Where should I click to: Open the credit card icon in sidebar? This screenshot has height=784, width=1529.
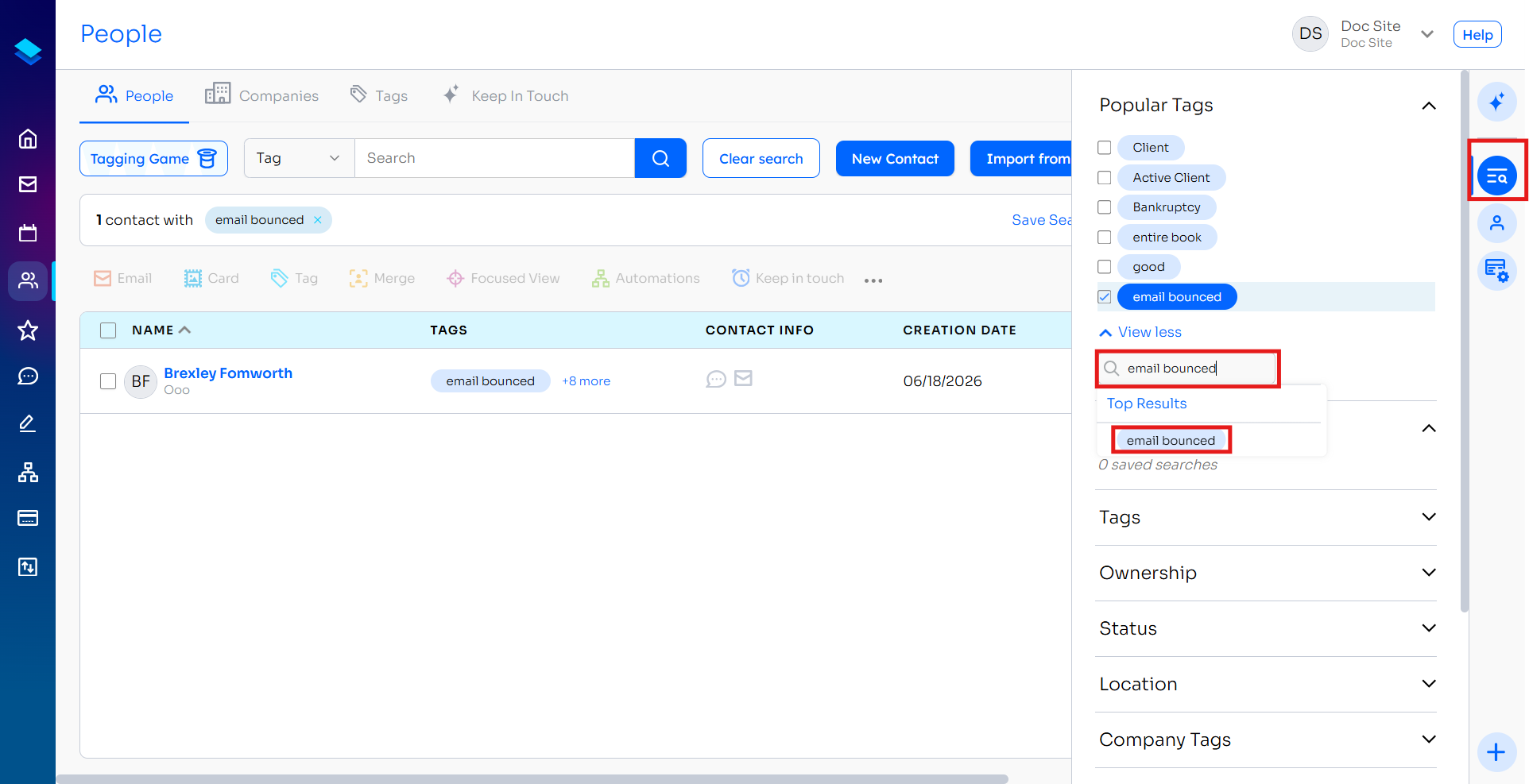point(28,518)
